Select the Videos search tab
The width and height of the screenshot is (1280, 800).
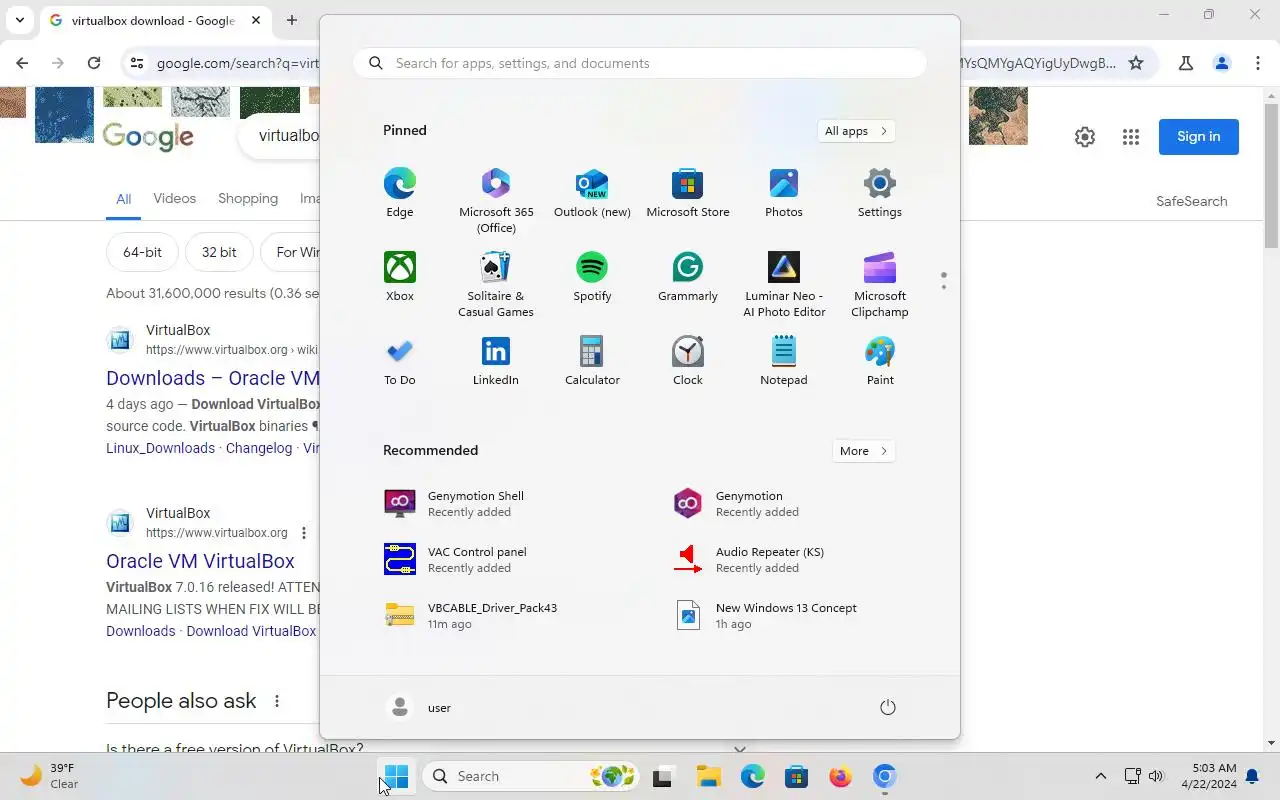(174, 198)
